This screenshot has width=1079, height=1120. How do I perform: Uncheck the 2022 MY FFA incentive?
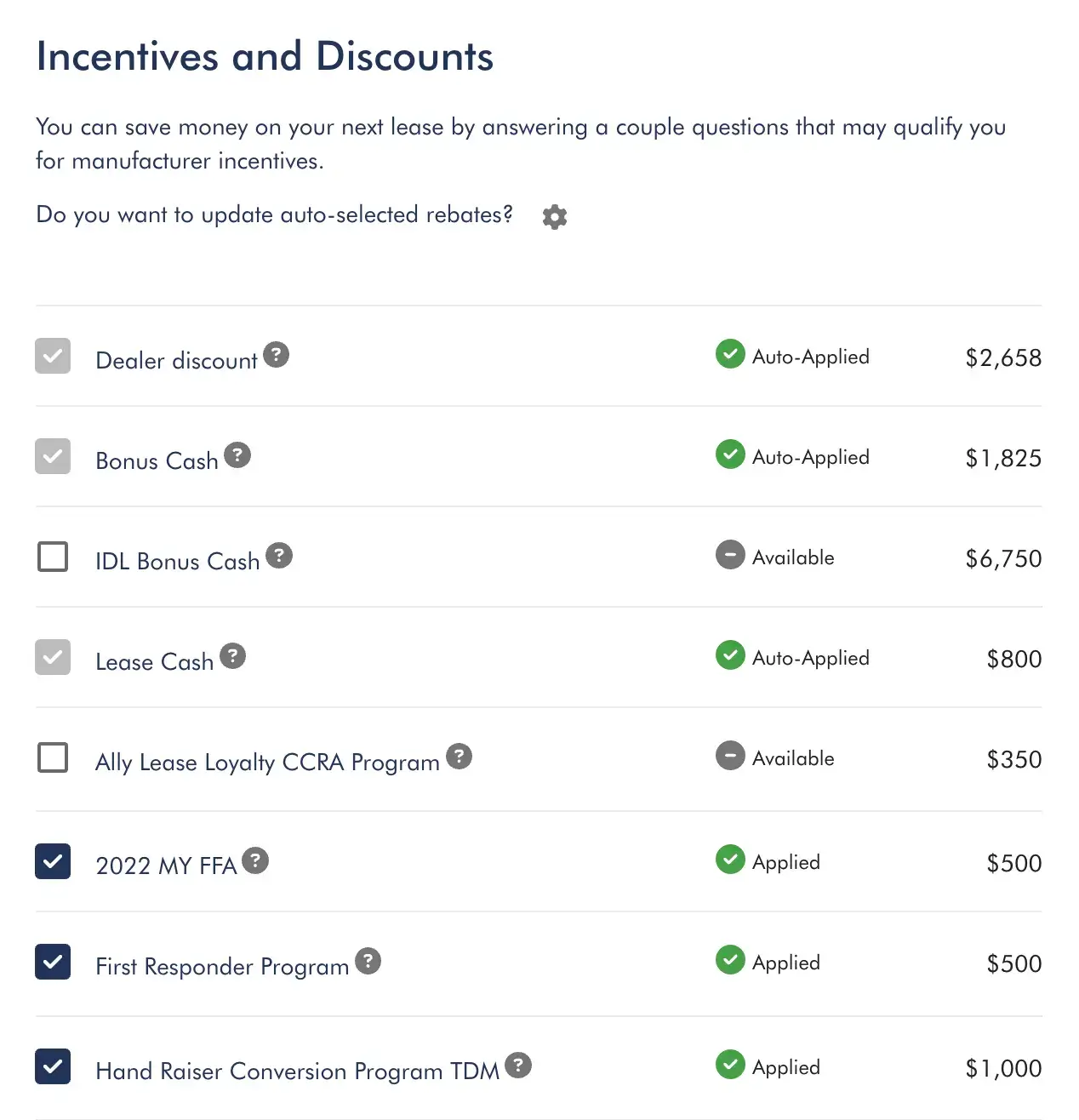pyautogui.click(x=53, y=861)
